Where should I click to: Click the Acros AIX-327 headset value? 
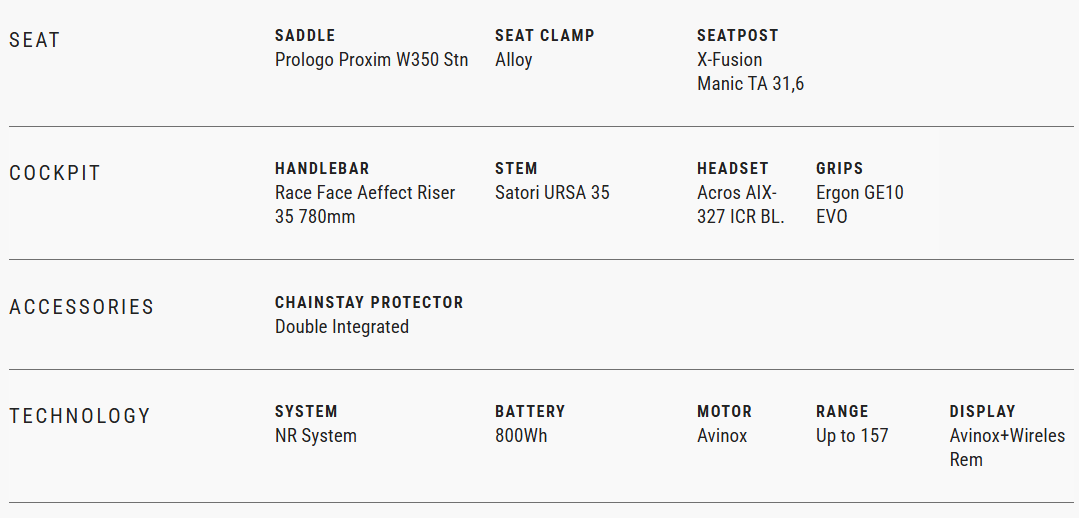pyautogui.click(x=740, y=204)
